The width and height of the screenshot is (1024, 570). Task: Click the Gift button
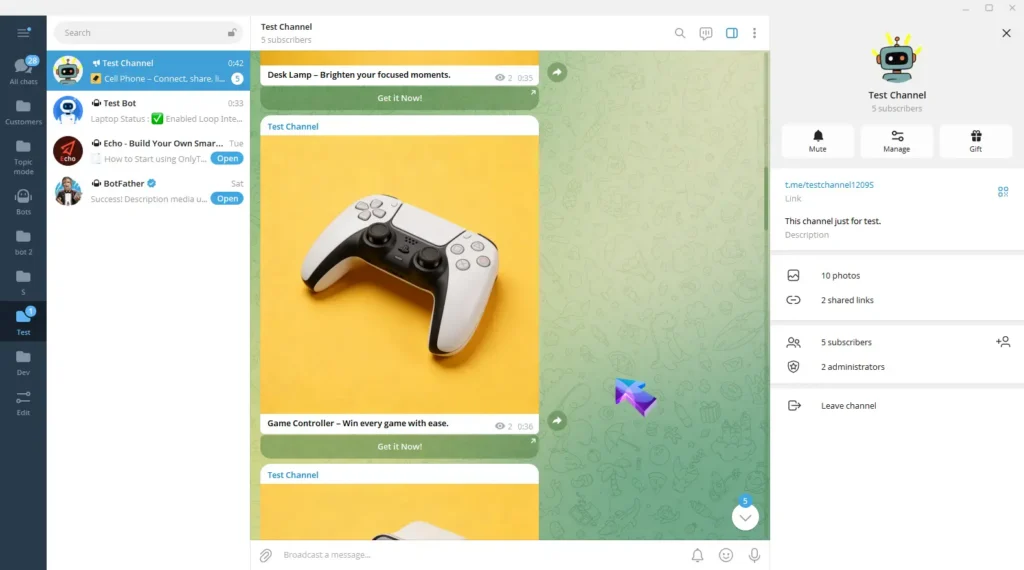pyautogui.click(x=976, y=140)
